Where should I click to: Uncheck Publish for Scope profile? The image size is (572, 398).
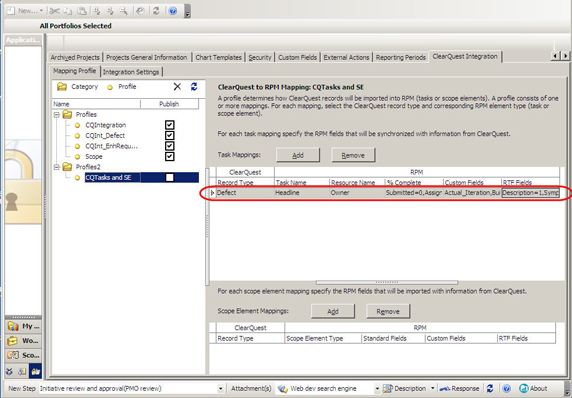pos(170,157)
